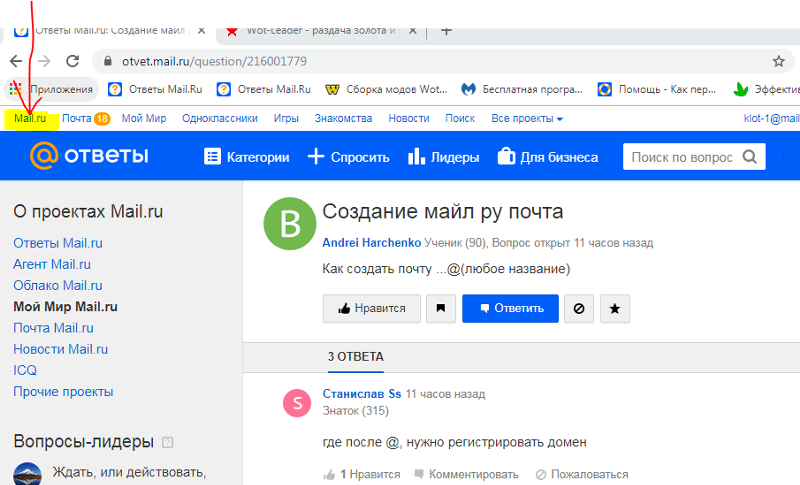The width and height of the screenshot is (800, 485).
Task: Close the Ответы Mail.ru browser tab
Action: [x=202, y=31]
